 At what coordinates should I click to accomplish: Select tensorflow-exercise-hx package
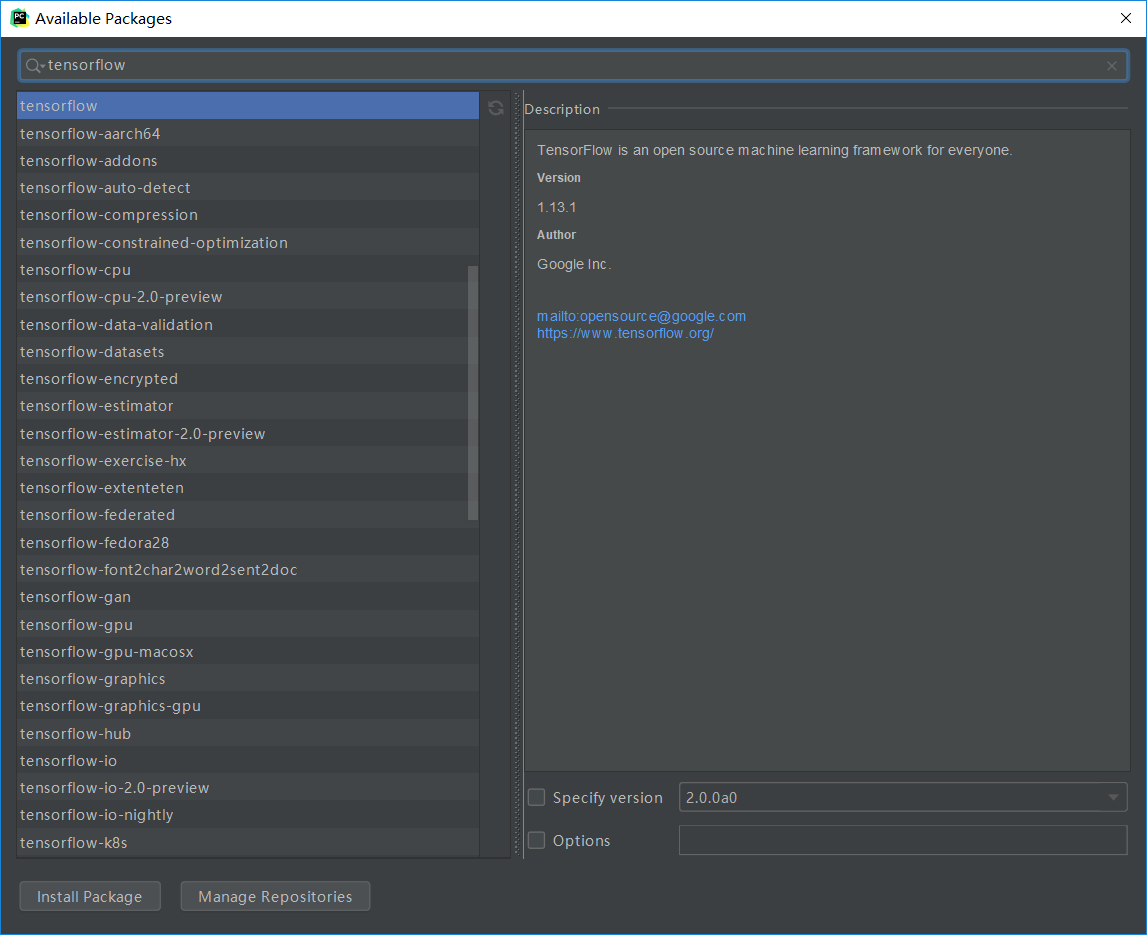248,461
